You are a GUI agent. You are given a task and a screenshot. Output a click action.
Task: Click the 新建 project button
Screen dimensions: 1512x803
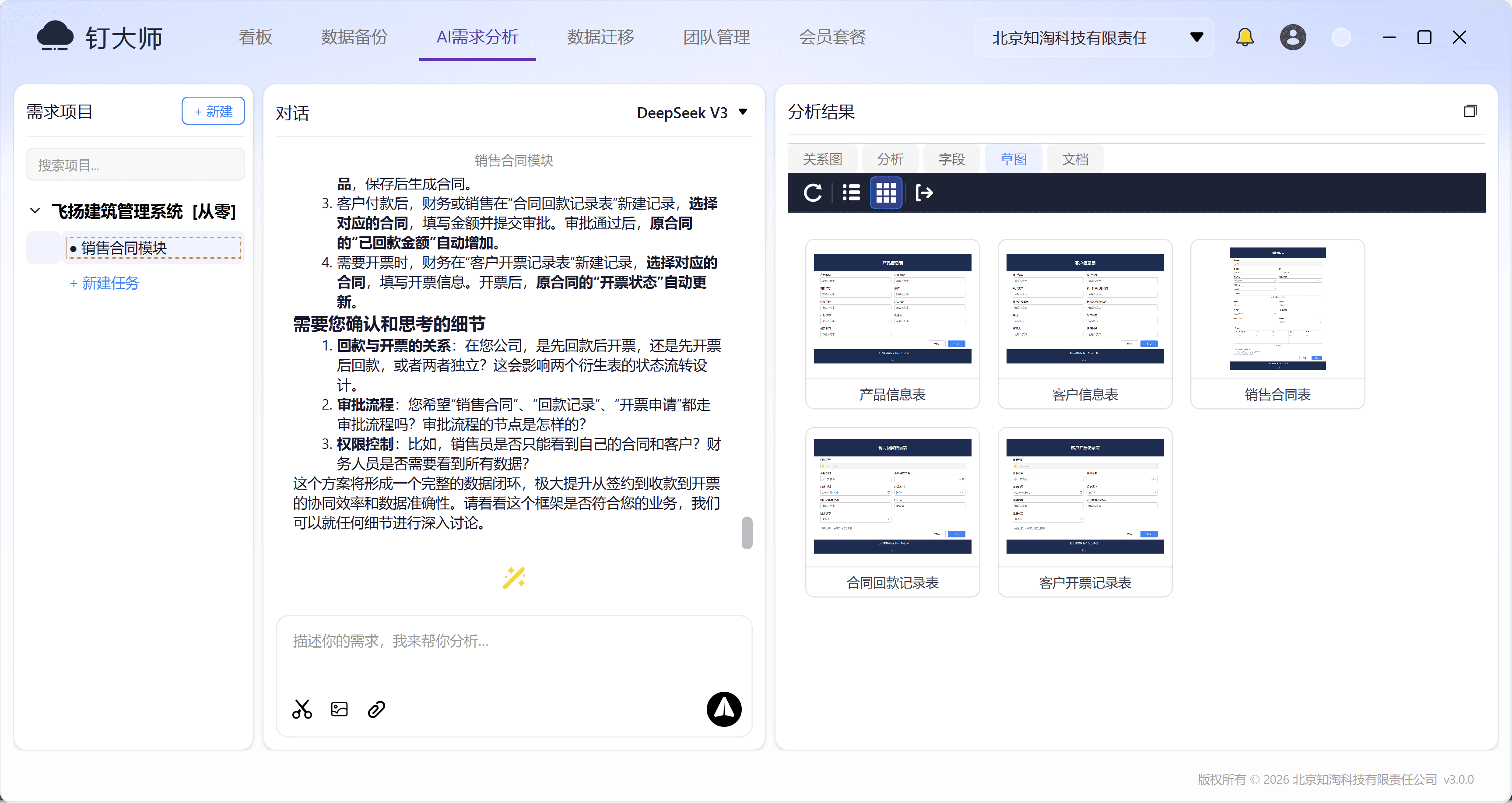[x=213, y=111]
